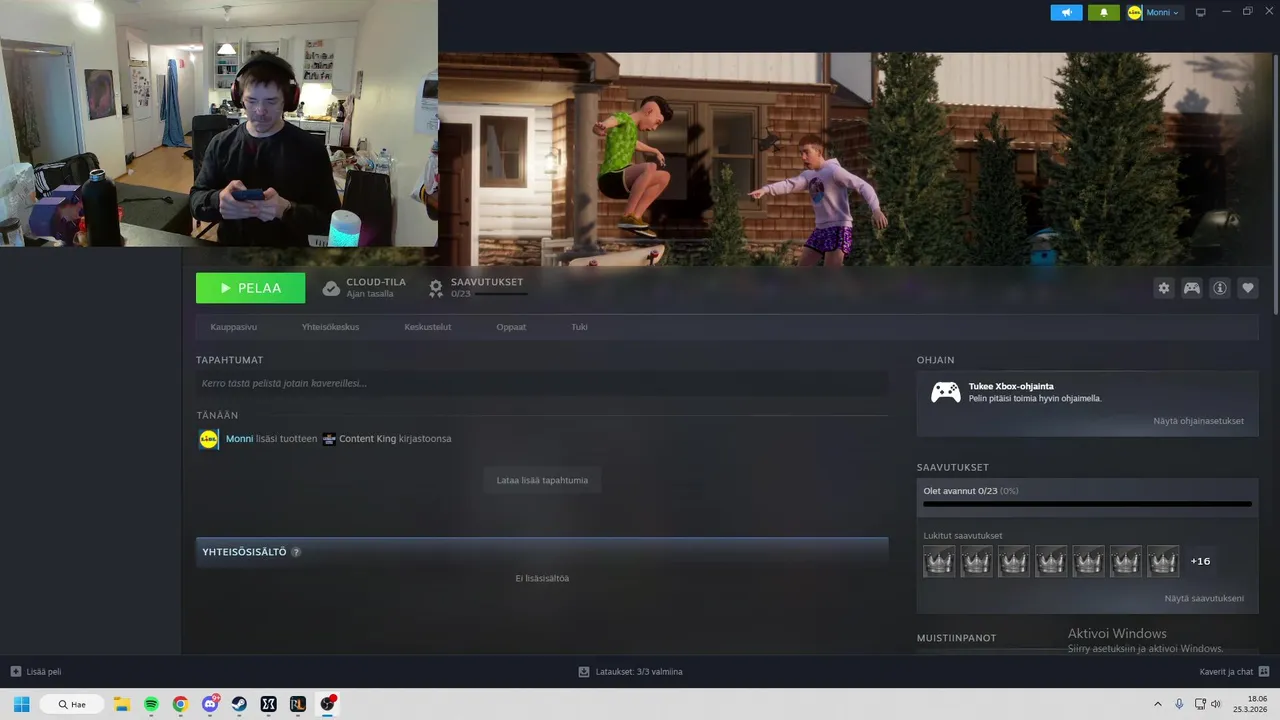Click the green Pelaa play button
Viewport: 1280px width, 720px height.
[250, 288]
